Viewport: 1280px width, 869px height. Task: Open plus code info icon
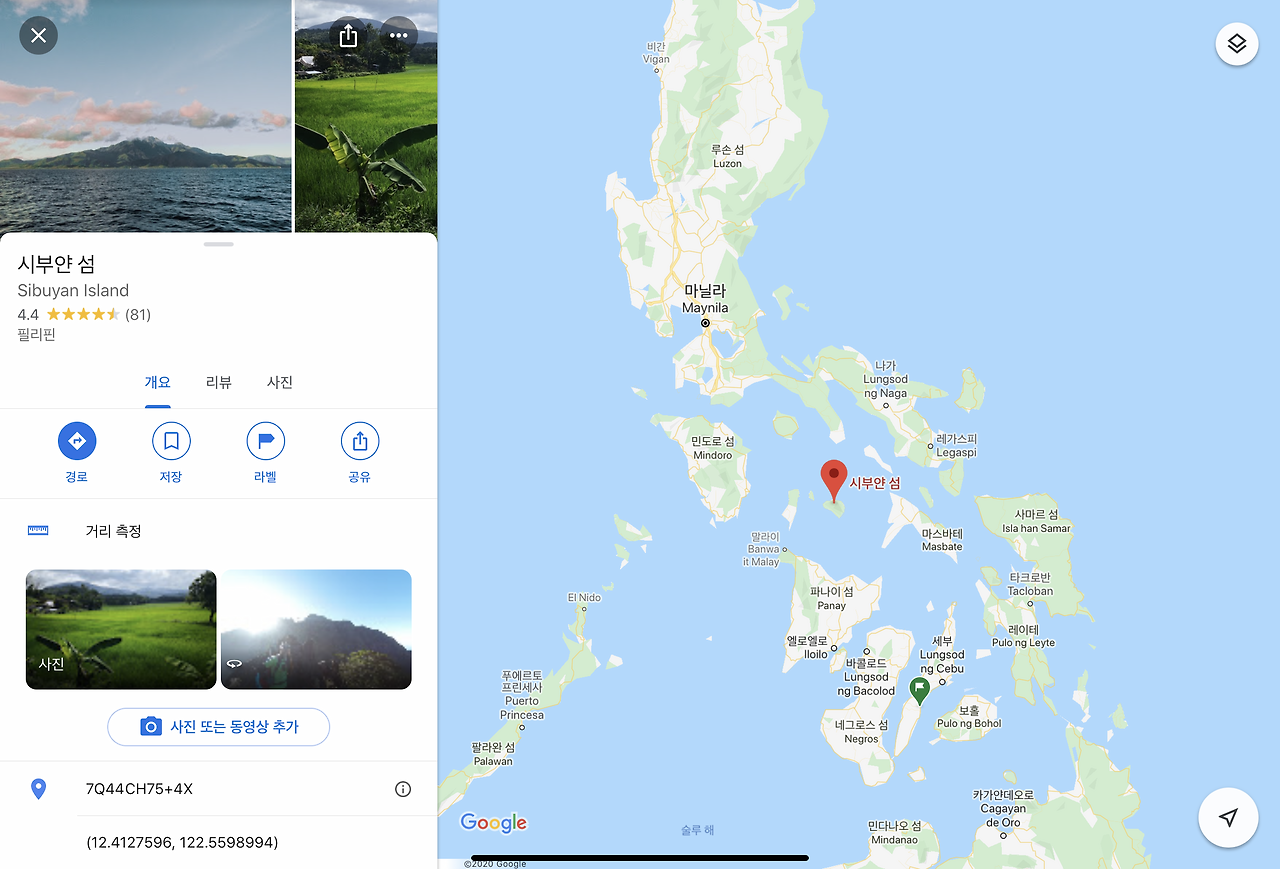point(403,789)
